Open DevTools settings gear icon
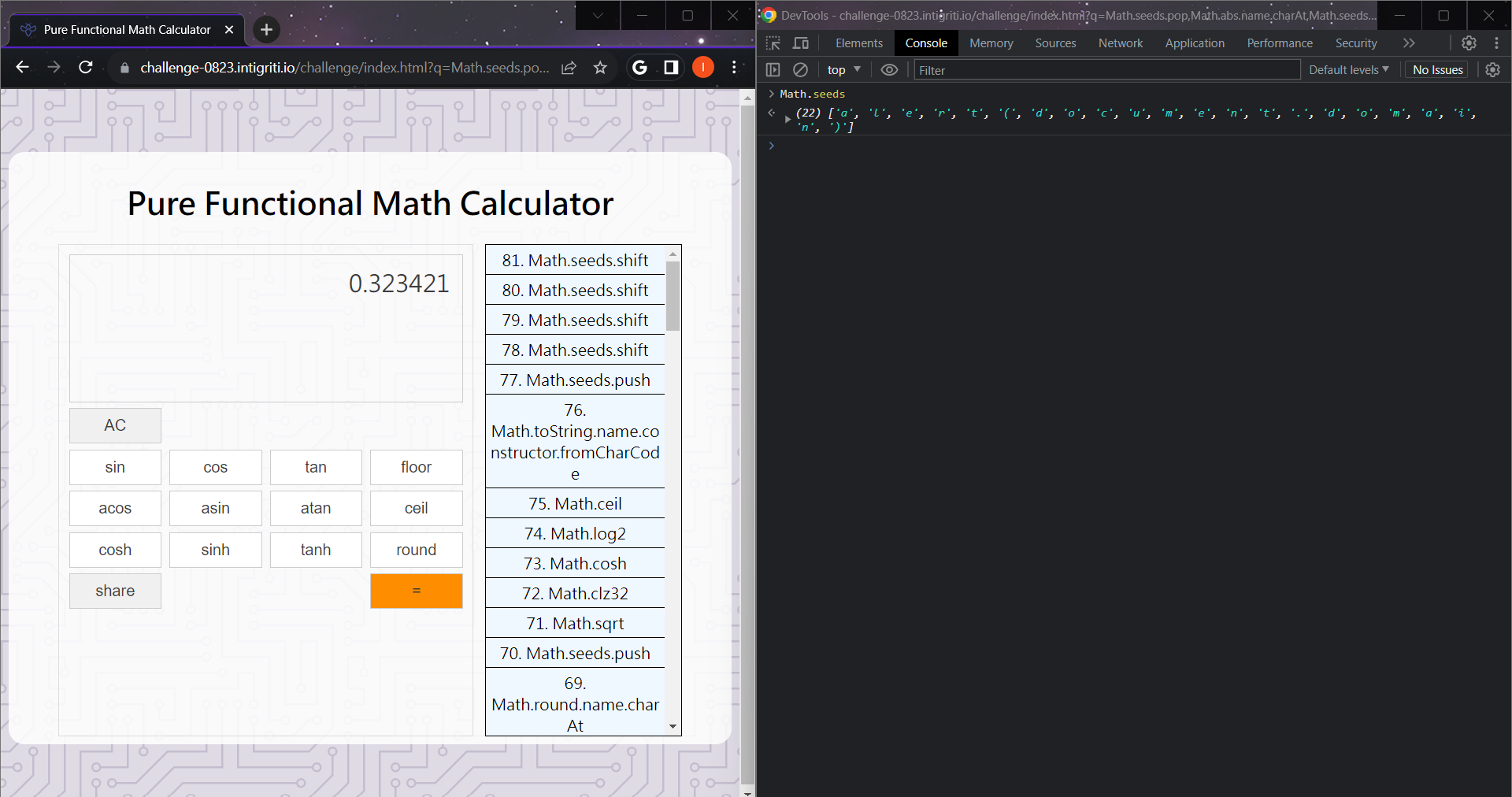 [x=1469, y=43]
